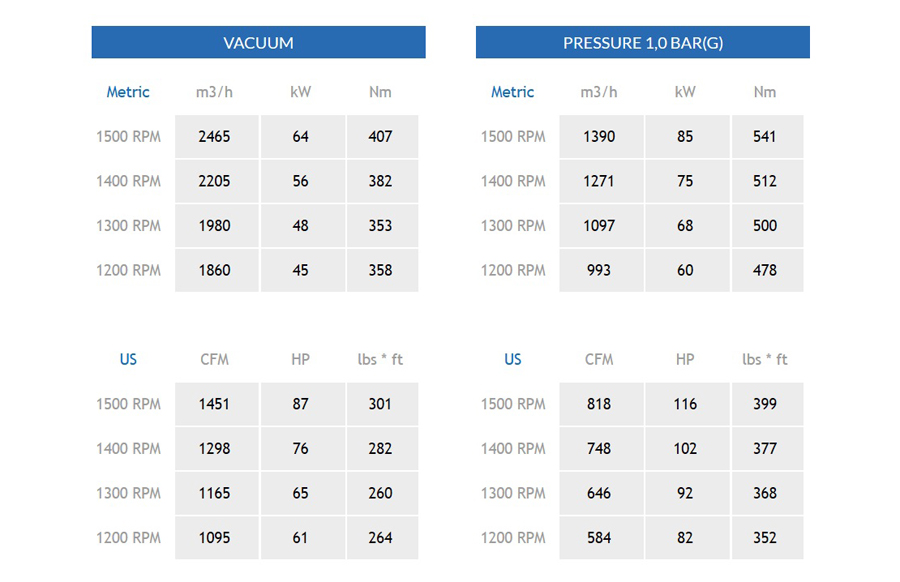Screen dimensions: 900x582
Task: Select the 2465 m3/h vacuum cell
Action: (x=217, y=137)
